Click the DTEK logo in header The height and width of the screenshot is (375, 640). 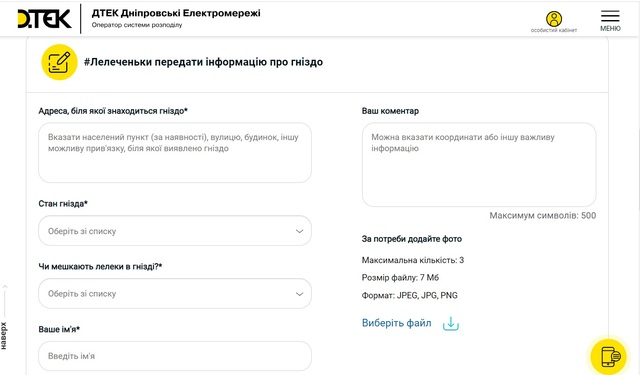44,19
